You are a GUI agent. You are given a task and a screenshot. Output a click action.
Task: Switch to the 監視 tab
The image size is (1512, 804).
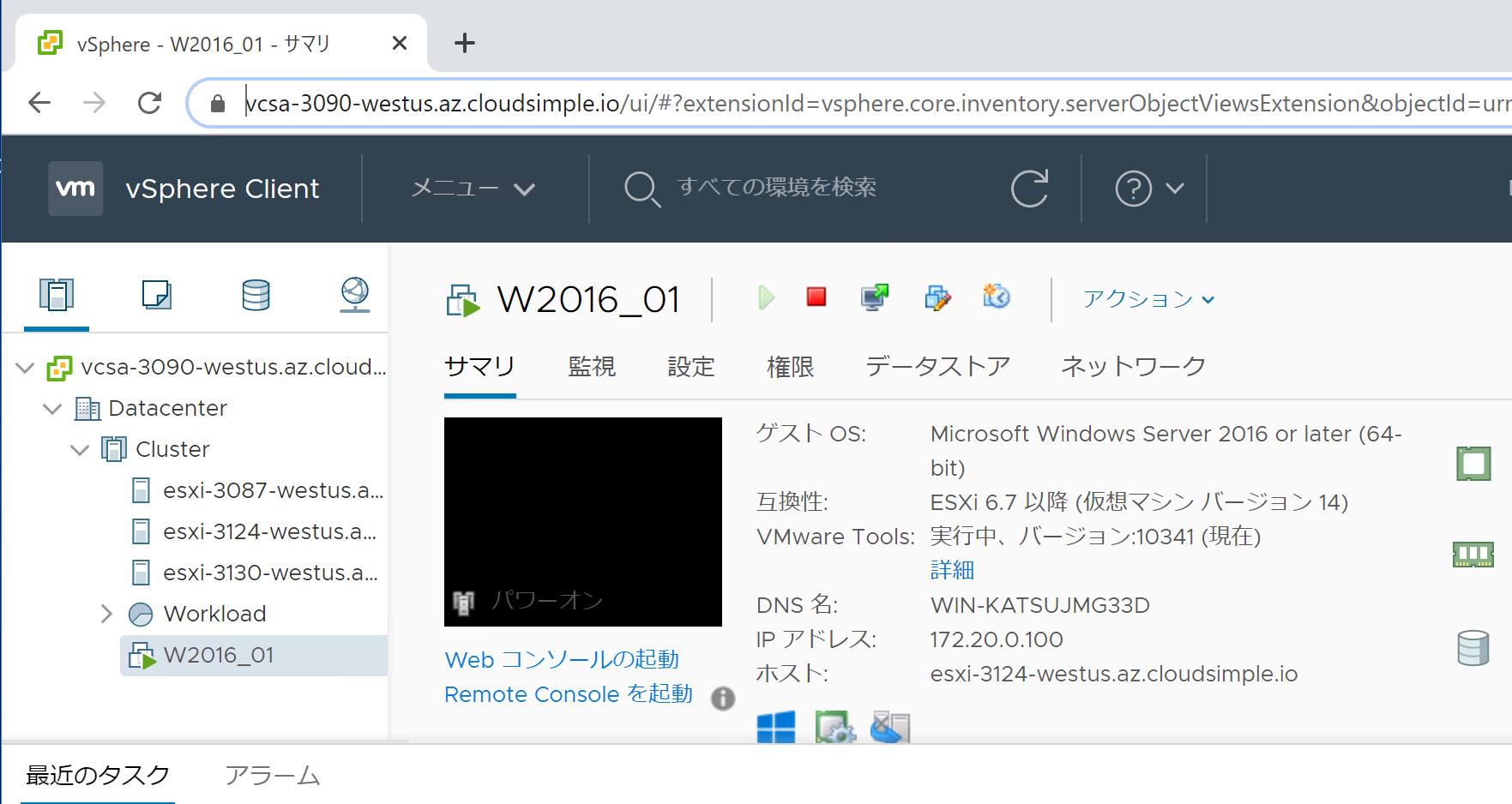pyautogui.click(x=591, y=366)
